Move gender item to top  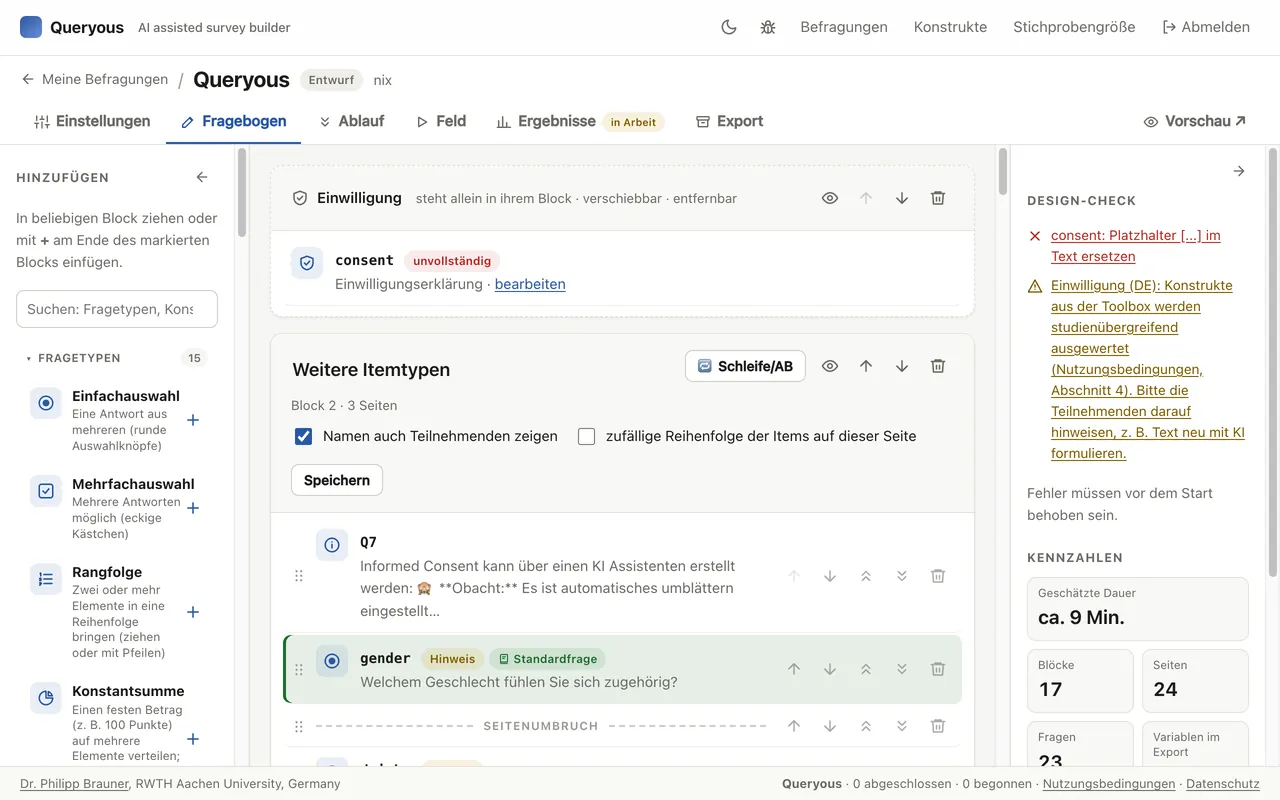tap(866, 669)
